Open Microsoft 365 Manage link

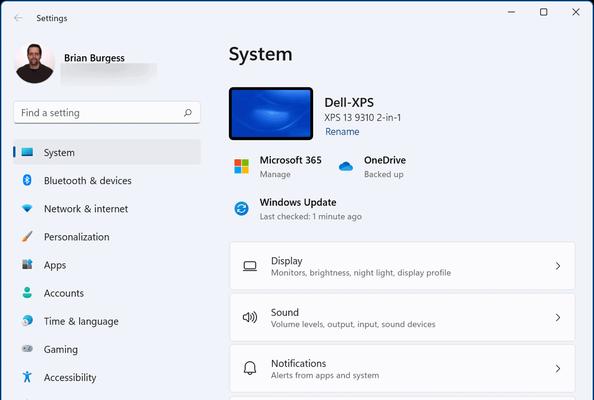[275, 174]
